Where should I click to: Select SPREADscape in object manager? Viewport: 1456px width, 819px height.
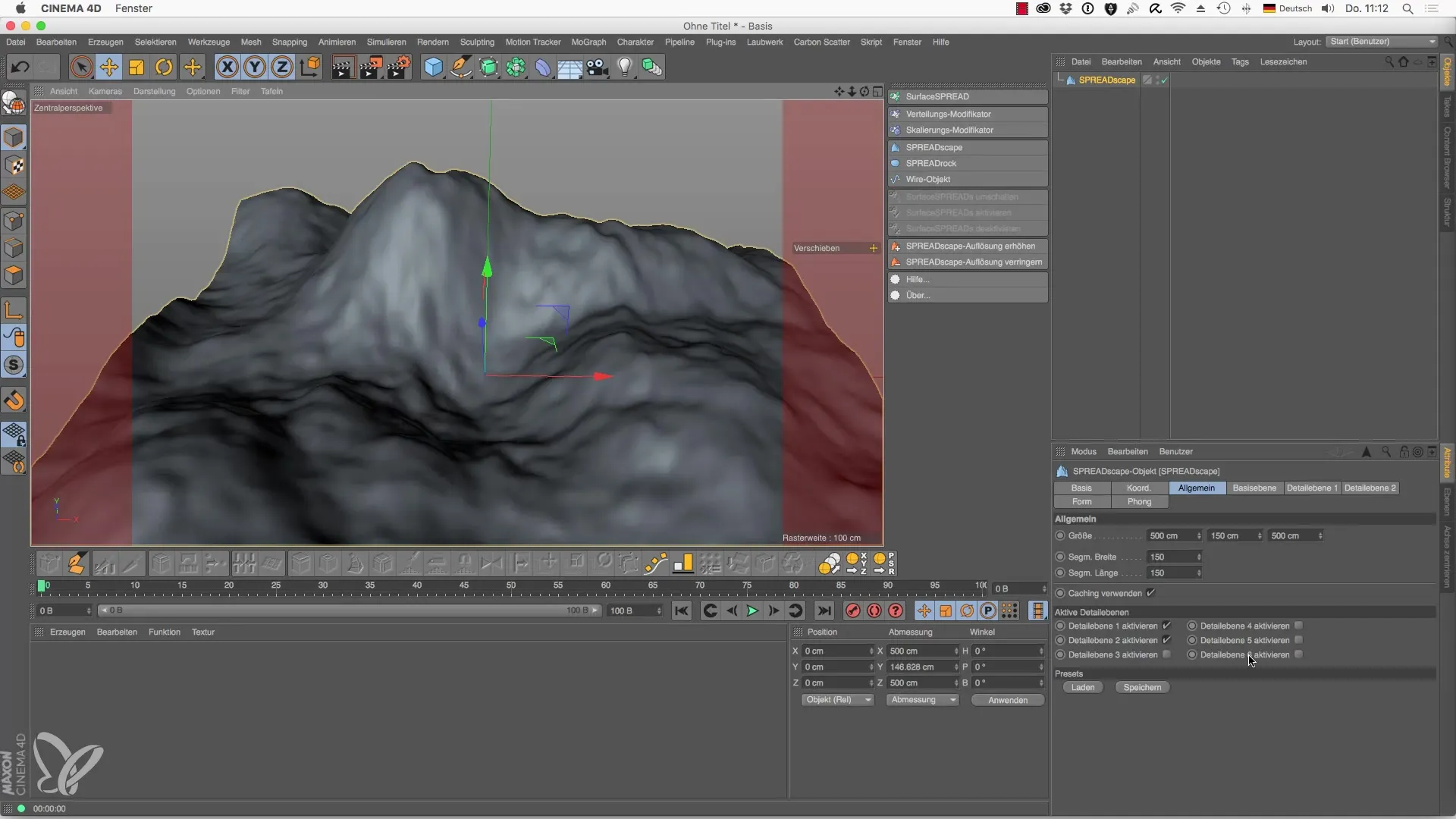(x=1106, y=80)
